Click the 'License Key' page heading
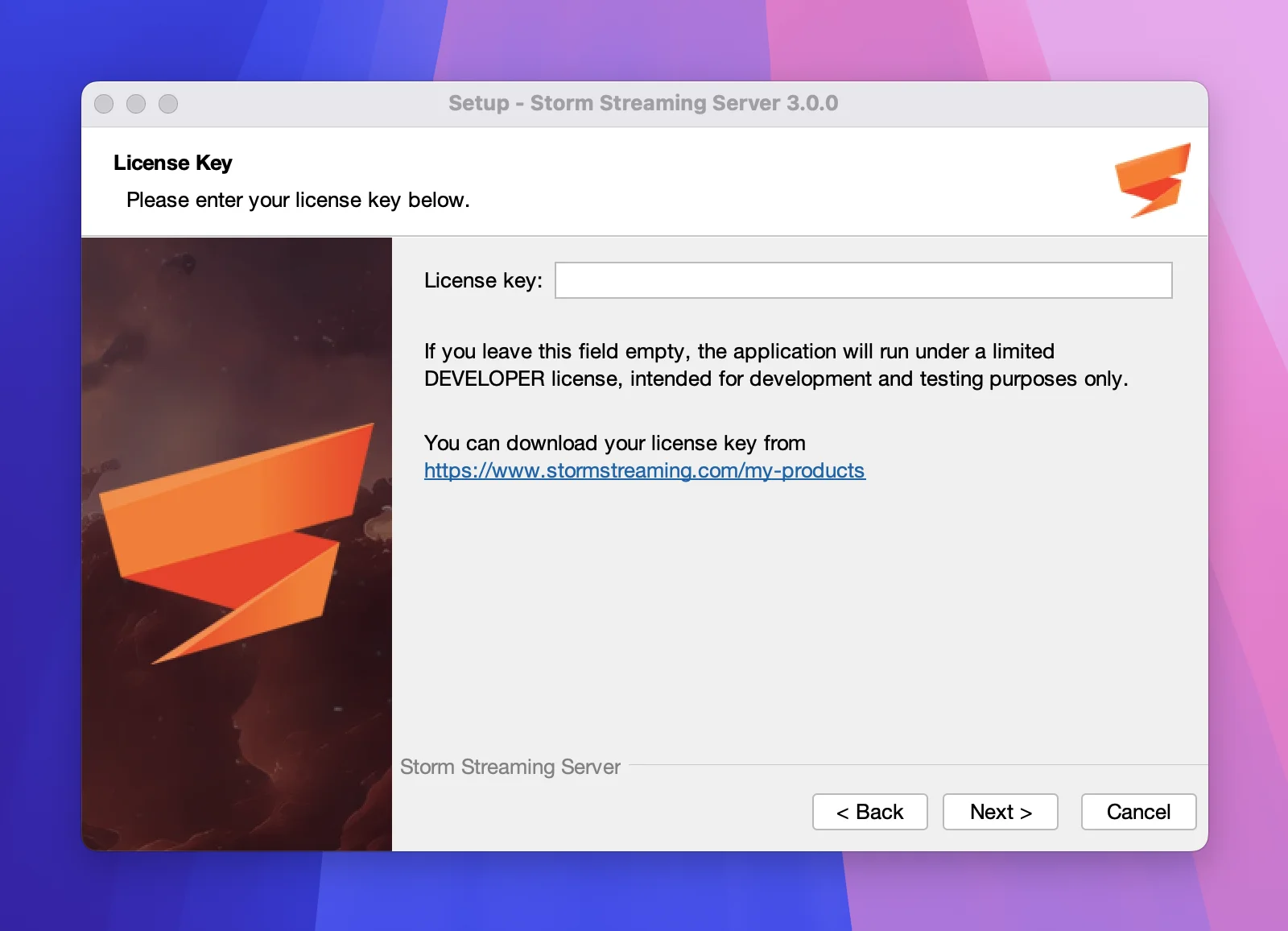 (x=172, y=163)
